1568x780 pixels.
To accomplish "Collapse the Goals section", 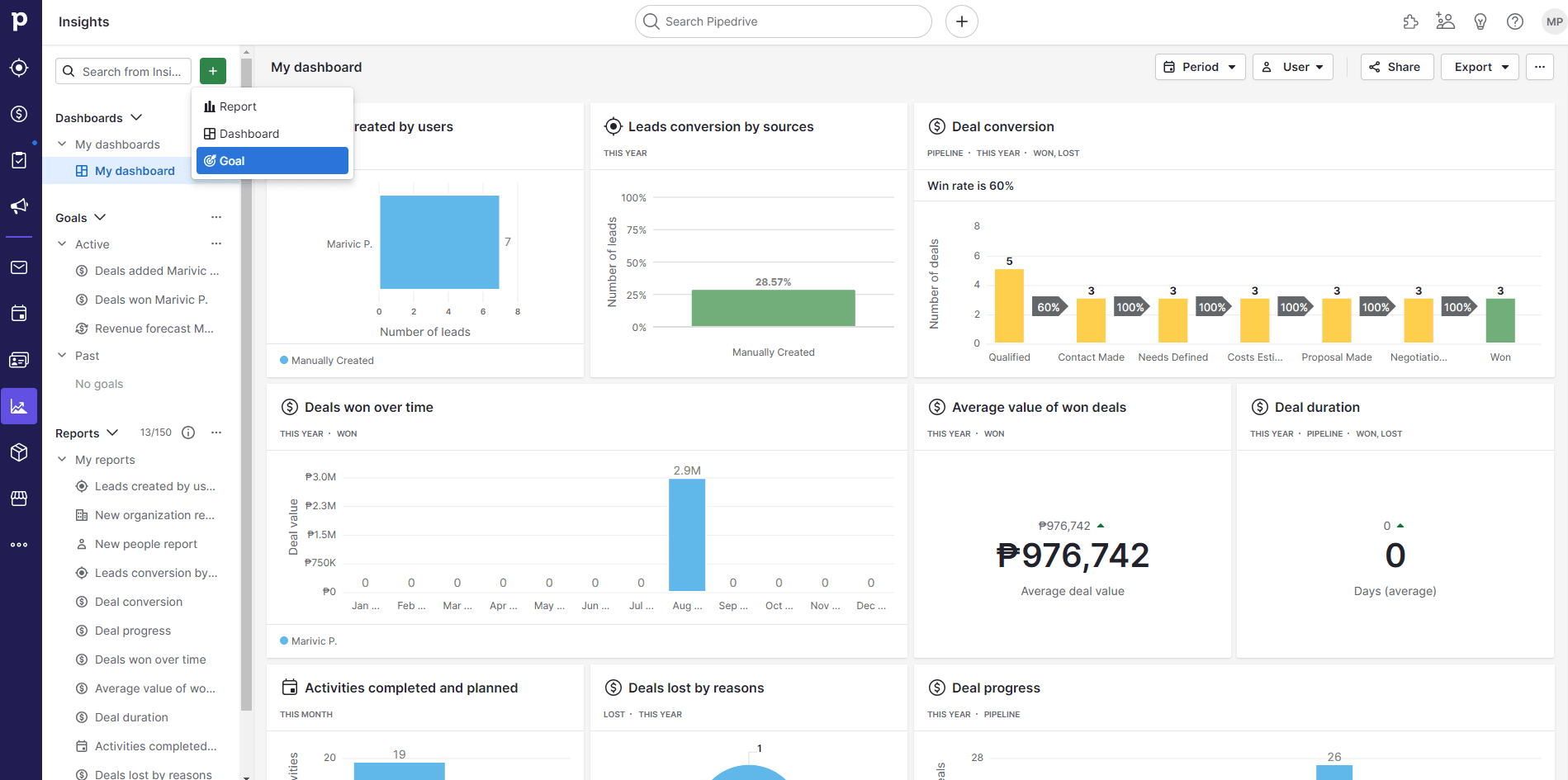I will point(100,218).
